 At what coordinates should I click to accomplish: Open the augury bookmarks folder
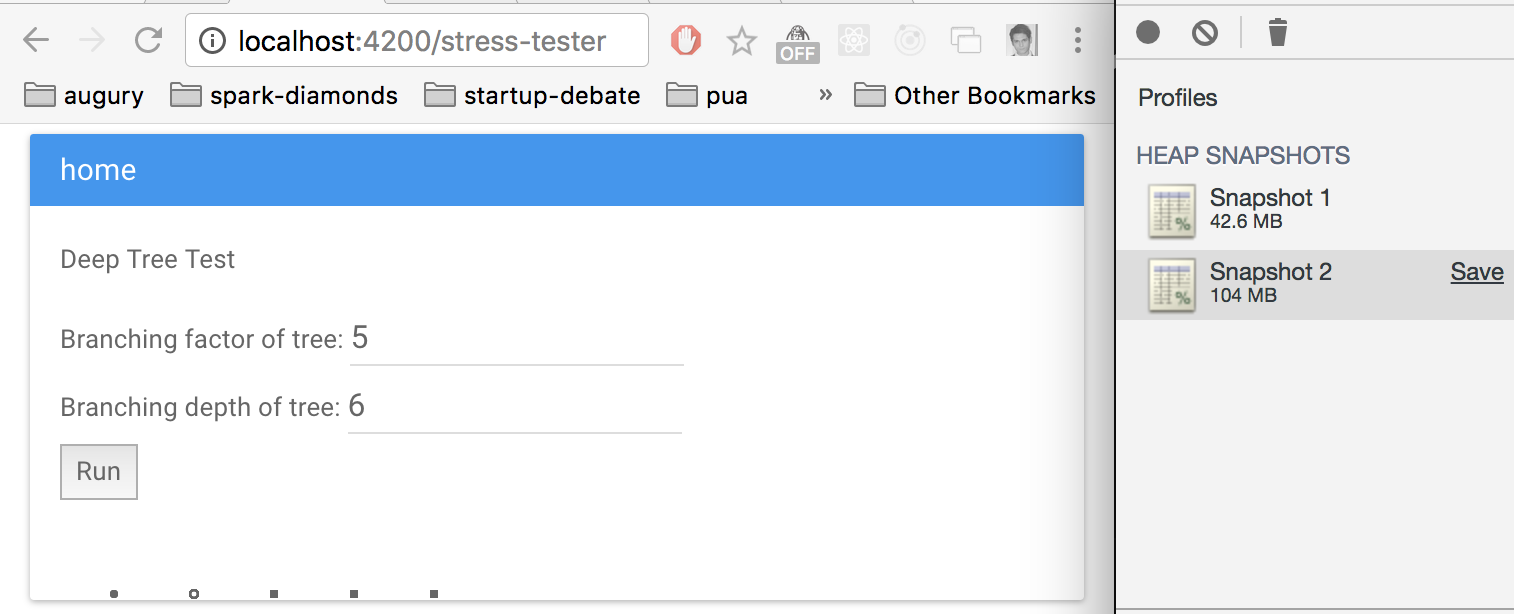(84, 95)
